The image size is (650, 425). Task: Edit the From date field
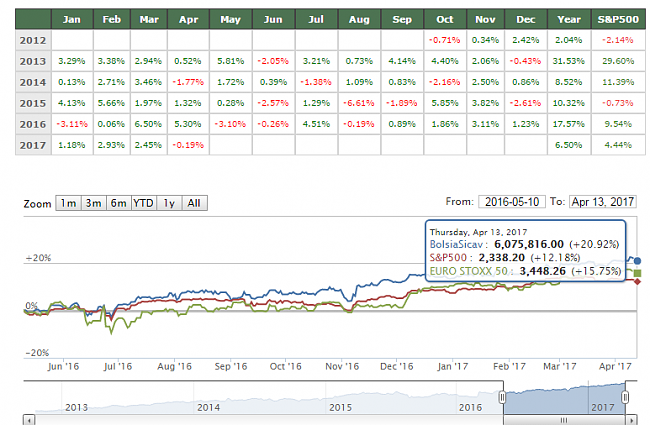tap(512, 202)
